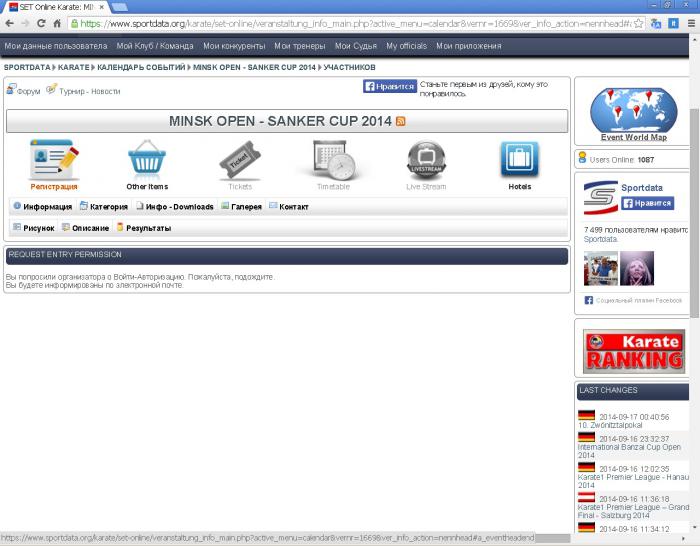Viewport: 700px width, 546px height.
Task: Click SPORTDATA breadcrumb link
Action: [27, 67]
